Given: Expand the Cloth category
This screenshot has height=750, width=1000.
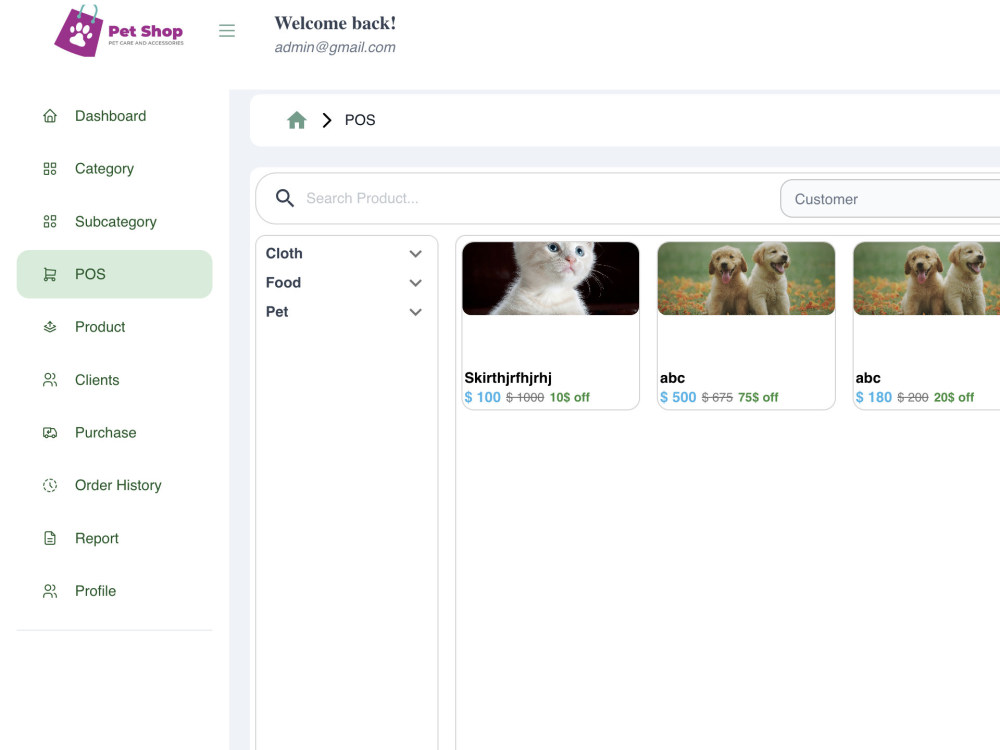Looking at the screenshot, I should tap(415, 254).
